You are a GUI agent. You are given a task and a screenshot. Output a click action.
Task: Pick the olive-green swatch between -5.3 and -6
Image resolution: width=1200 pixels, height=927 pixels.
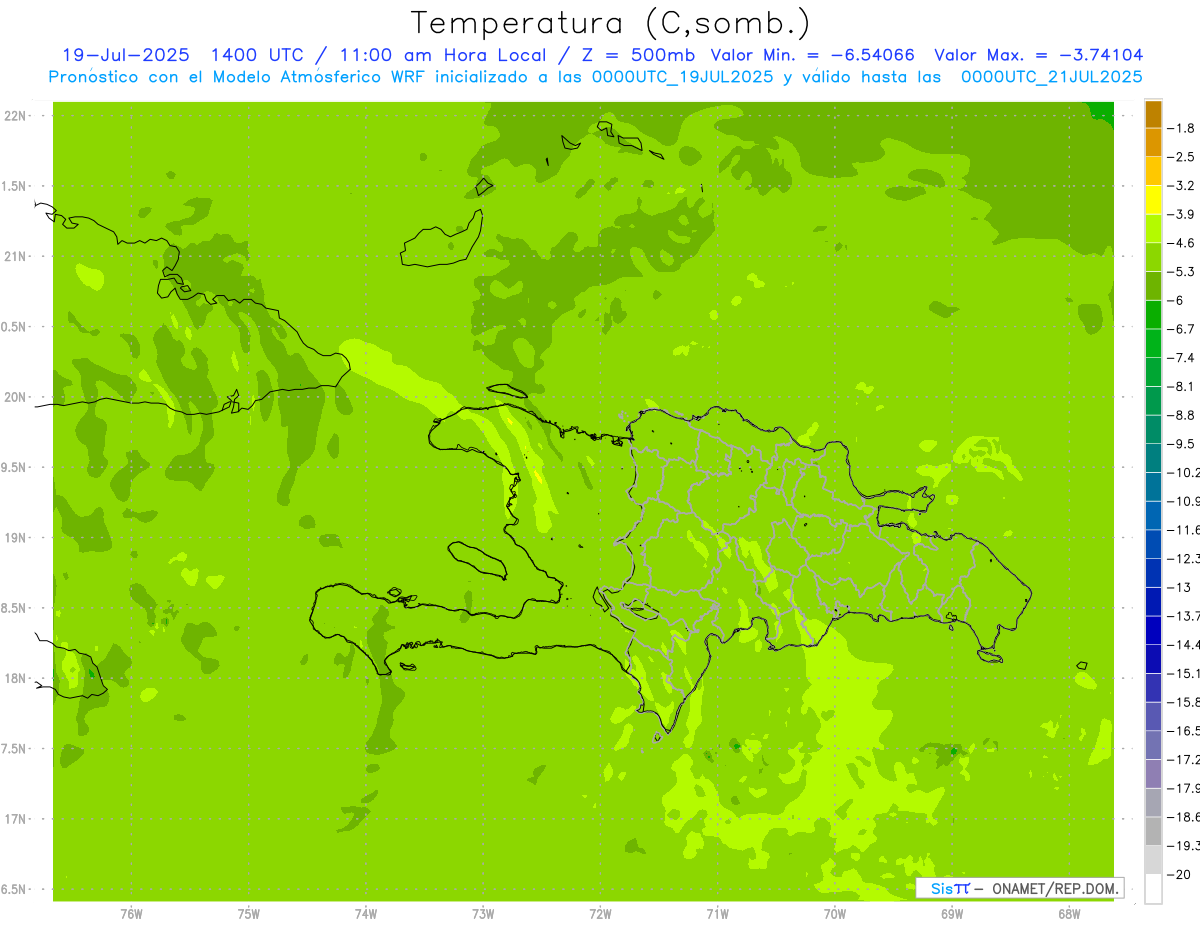pos(1153,286)
